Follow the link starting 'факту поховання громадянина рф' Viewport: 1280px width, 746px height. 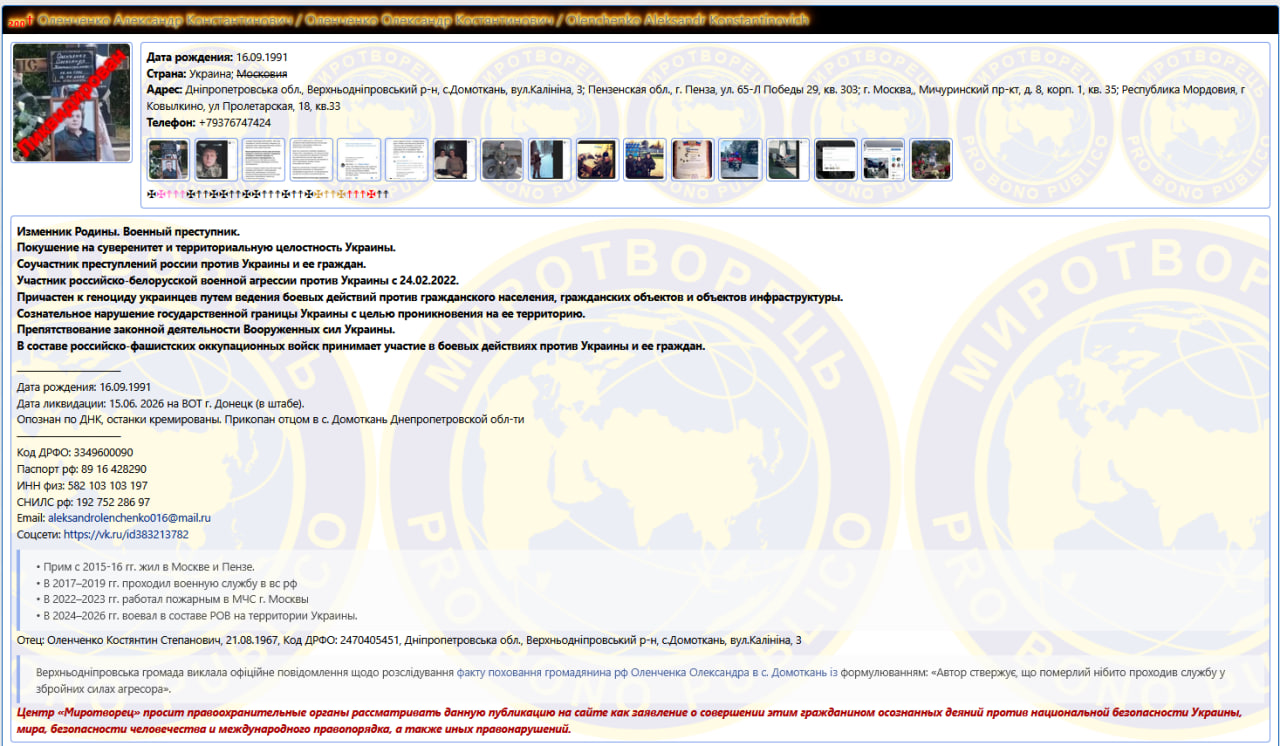tap(647, 672)
